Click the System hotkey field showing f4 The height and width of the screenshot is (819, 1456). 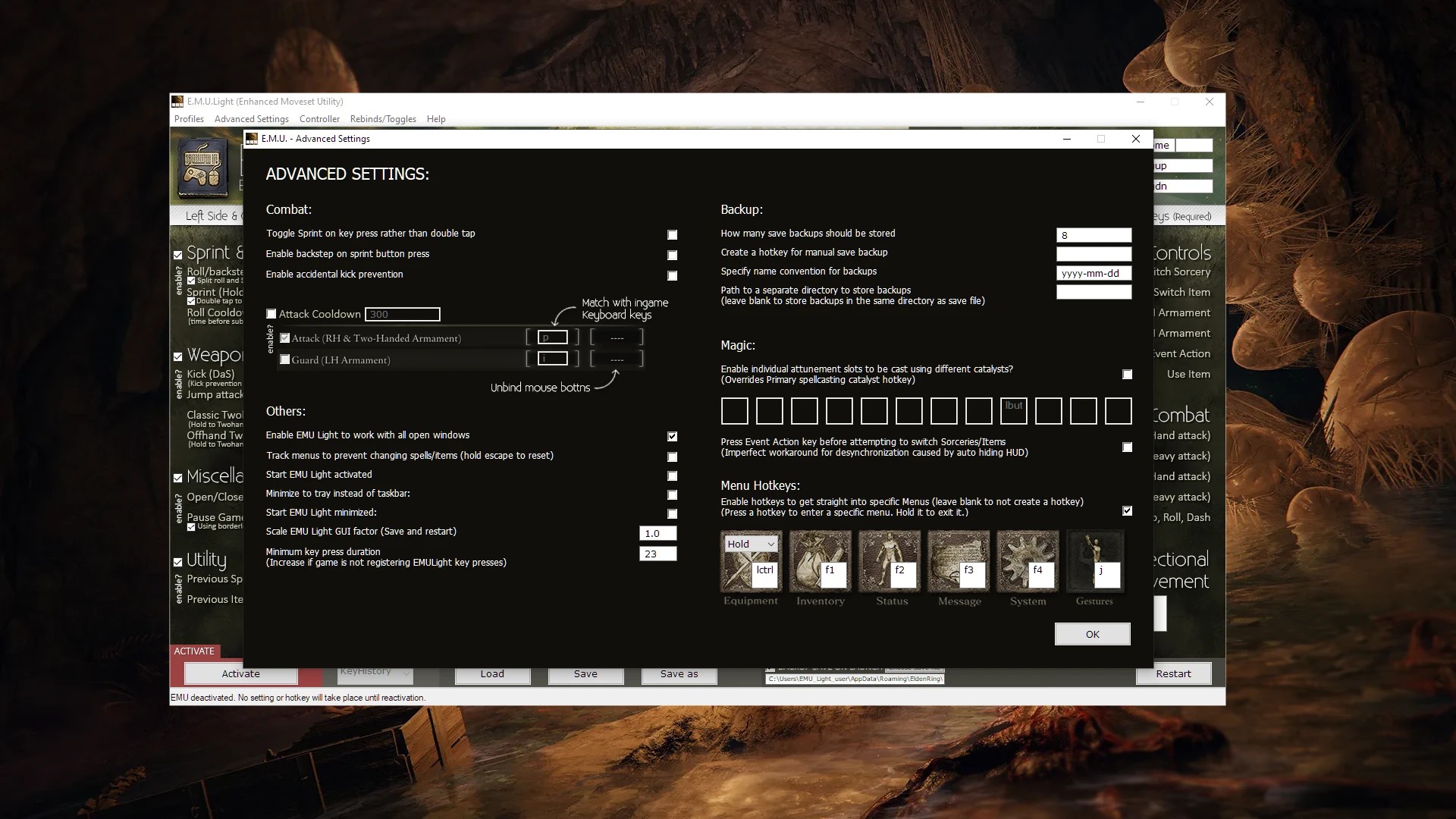coord(1042,575)
